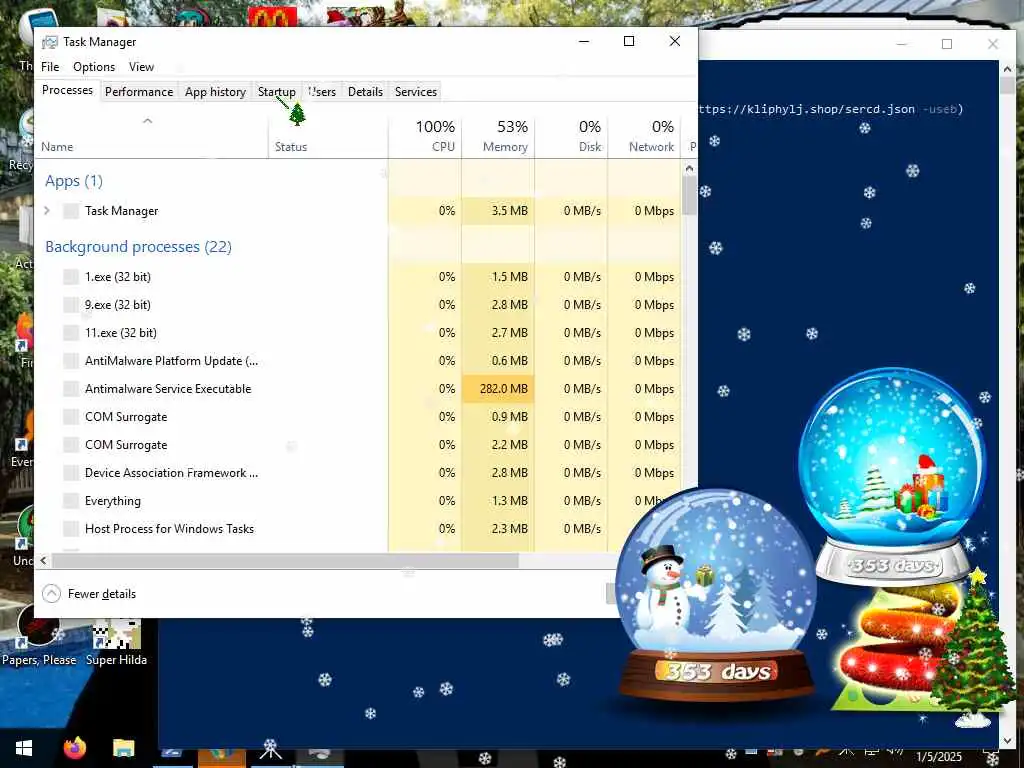Click the vertical scrollbar thumb in Task Manager

point(689,195)
